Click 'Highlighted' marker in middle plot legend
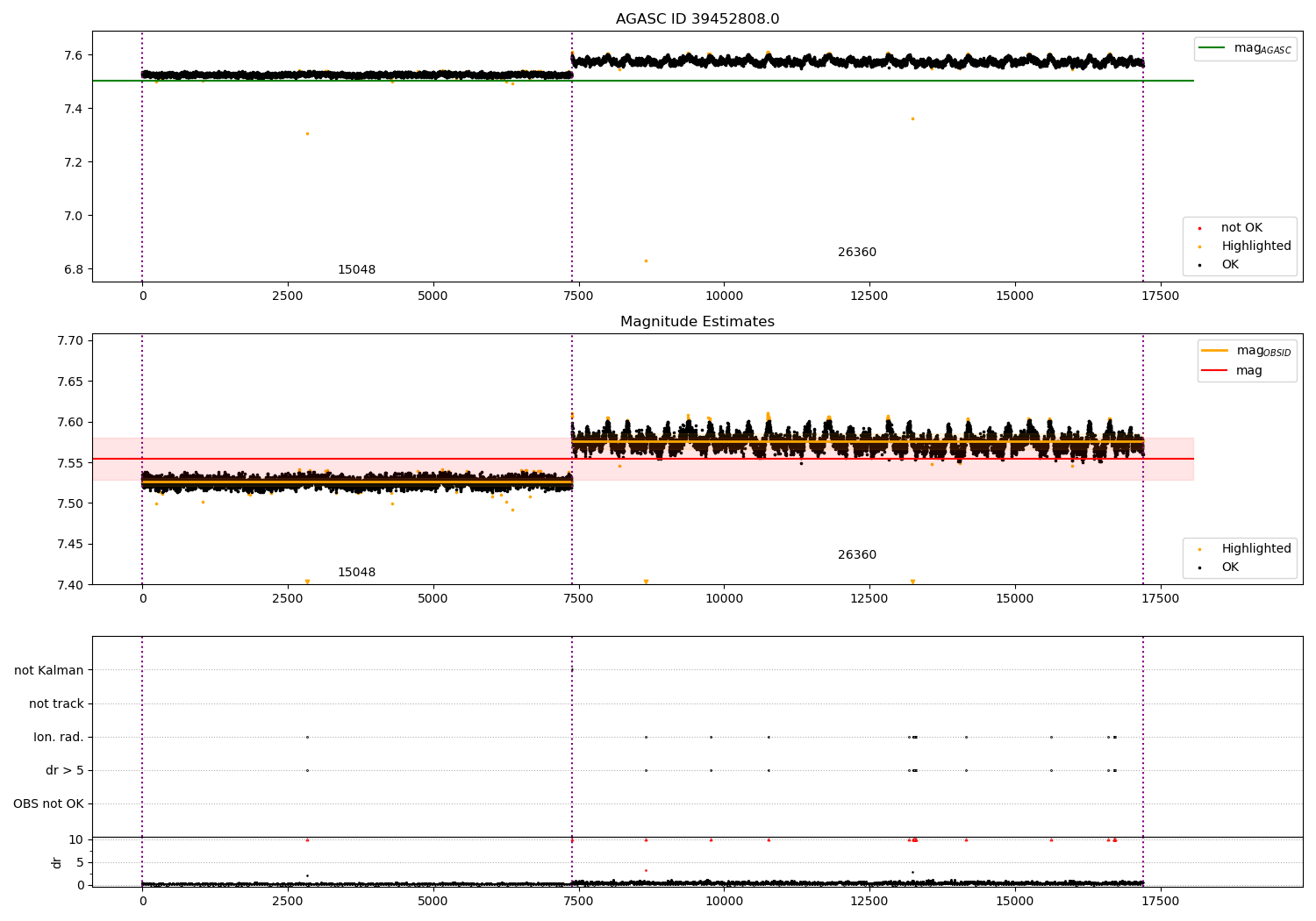Viewport: 1316px width, 921px height. coord(1199,549)
